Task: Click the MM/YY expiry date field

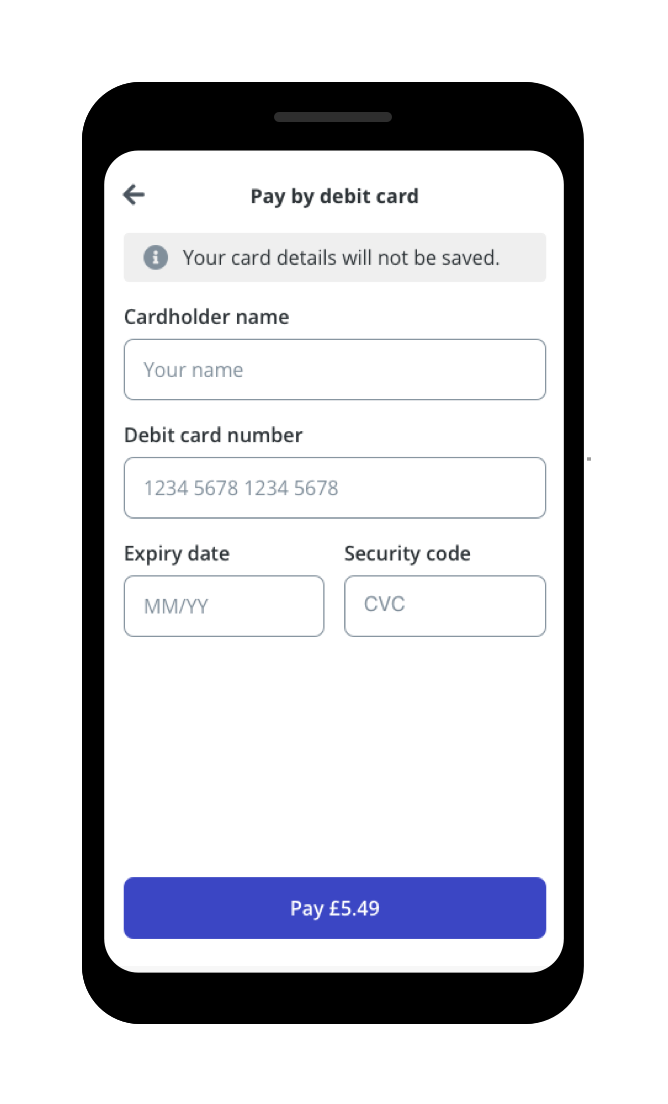Action: click(223, 606)
